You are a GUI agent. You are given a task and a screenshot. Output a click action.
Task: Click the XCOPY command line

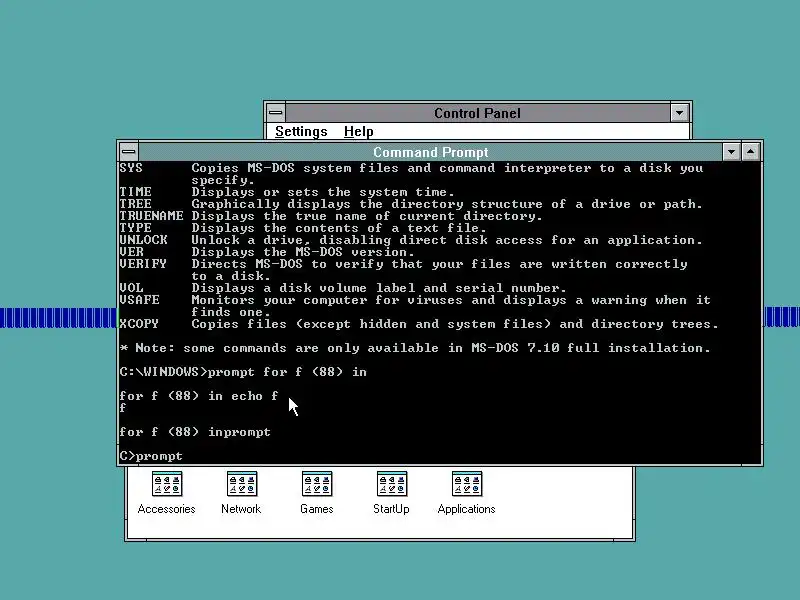418,324
